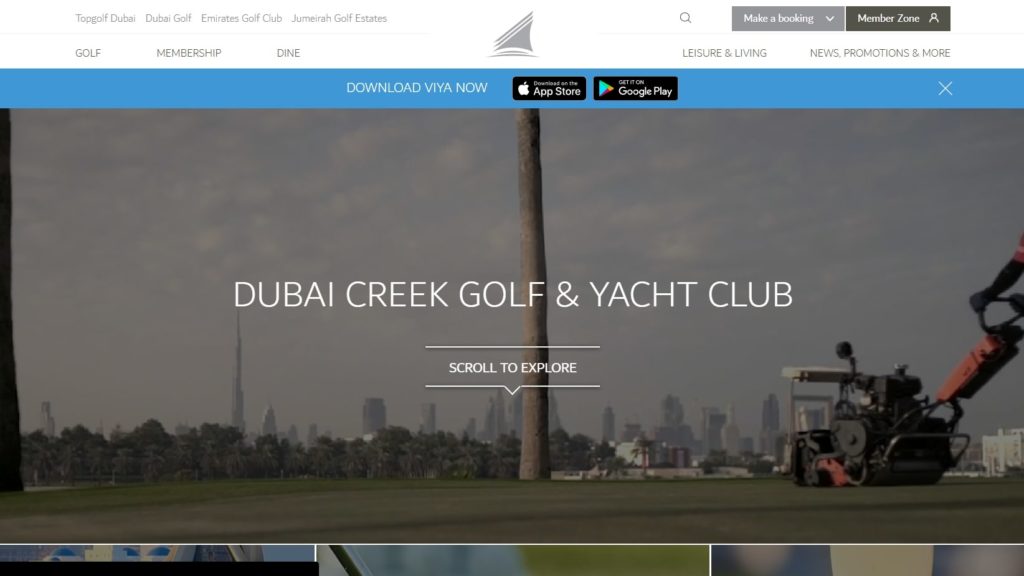
Task: Click the sailboat club logo
Action: tap(513, 35)
